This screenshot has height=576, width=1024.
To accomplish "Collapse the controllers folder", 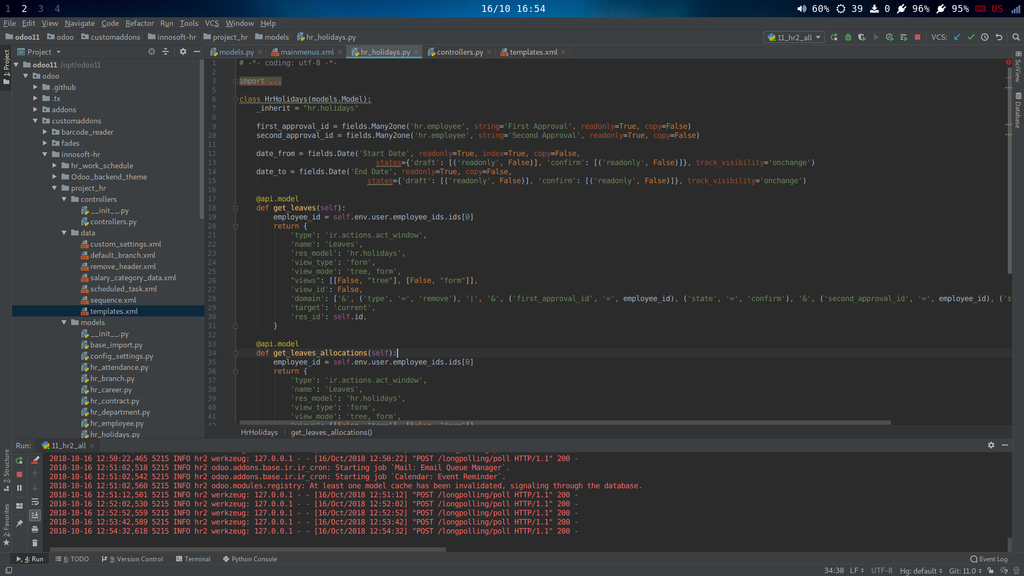I will (x=64, y=199).
